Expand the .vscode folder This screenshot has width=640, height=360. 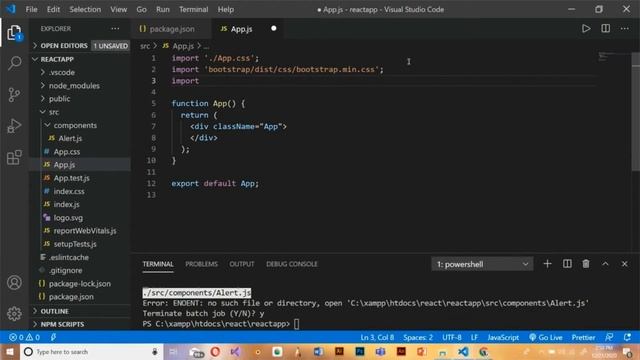coord(81,72)
